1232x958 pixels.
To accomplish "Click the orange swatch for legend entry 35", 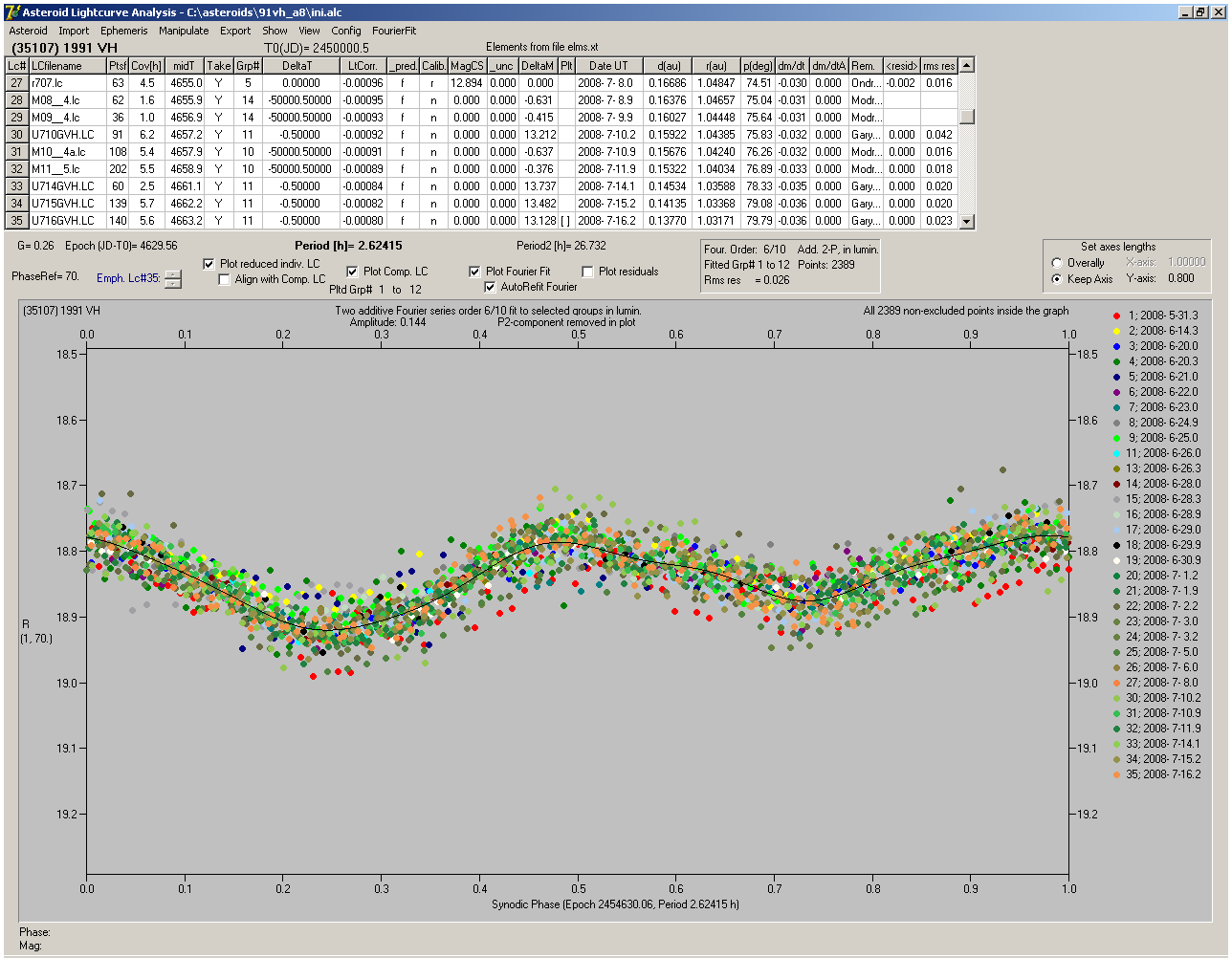I will [x=1117, y=774].
